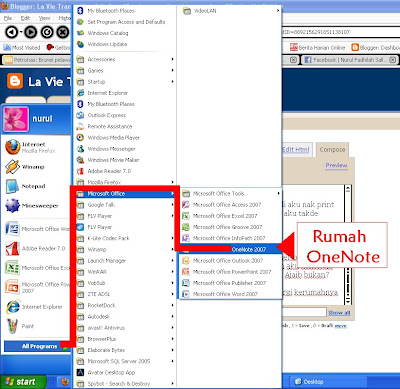Expand the K-Lite Codec Pack folder
Viewport: 400px width, 389px height.
(125, 238)
